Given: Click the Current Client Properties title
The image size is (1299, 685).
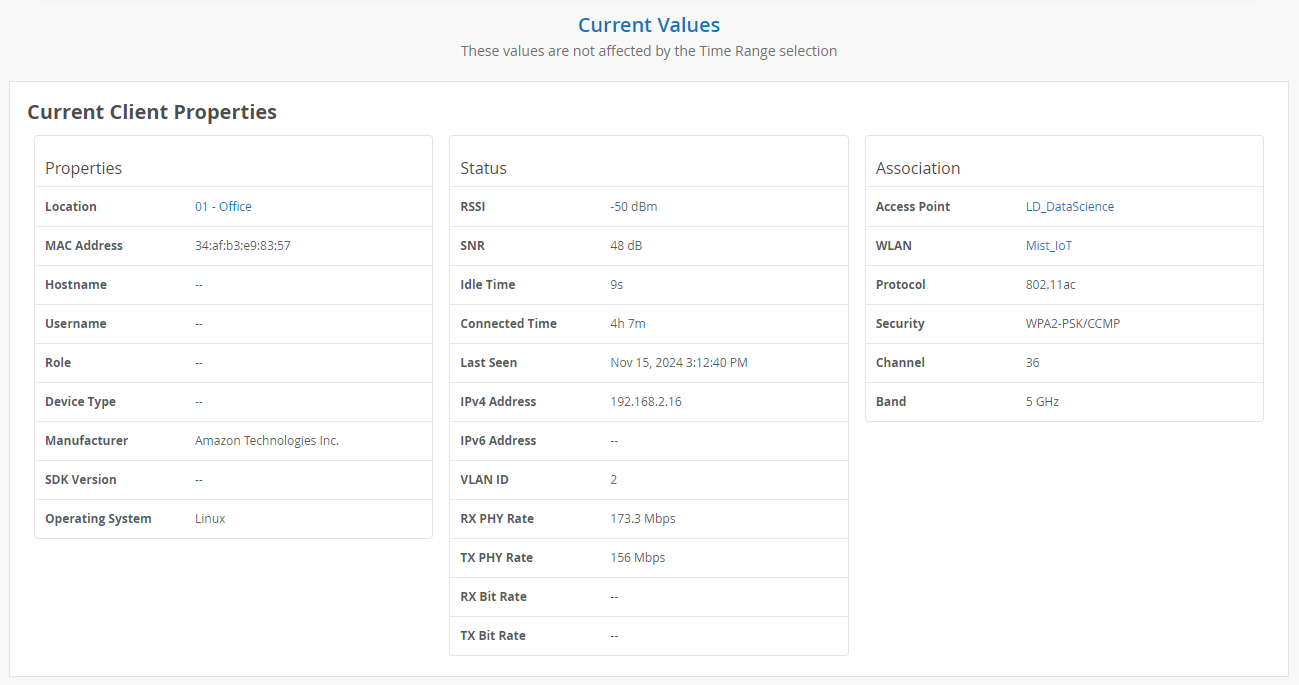Looking at the screenshot, I should pos(152,112).
